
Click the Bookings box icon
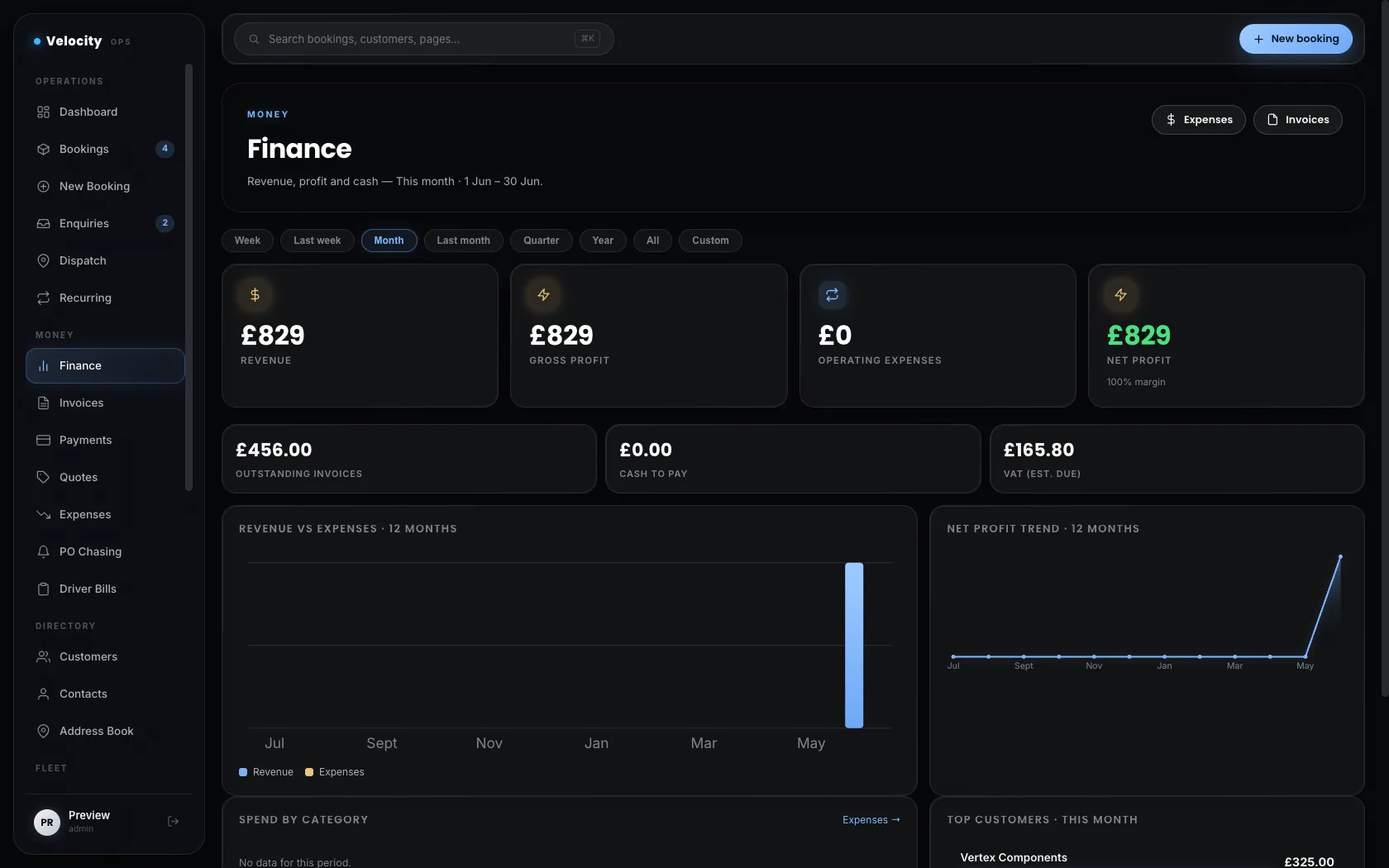43,149
